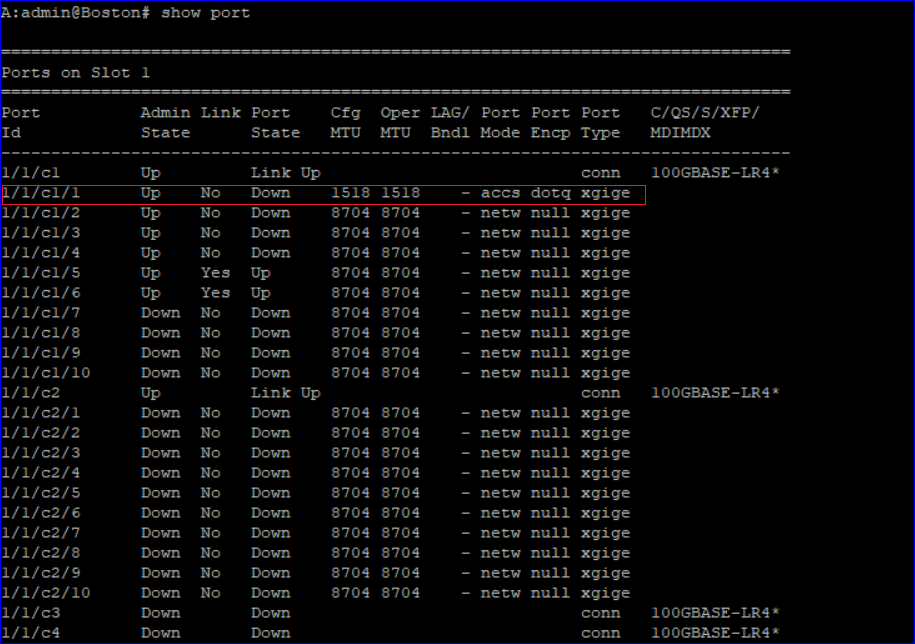The width and height of the screenshot is (915, 644).
Task: Click the Port Id column header
Action: coord(20,122)
